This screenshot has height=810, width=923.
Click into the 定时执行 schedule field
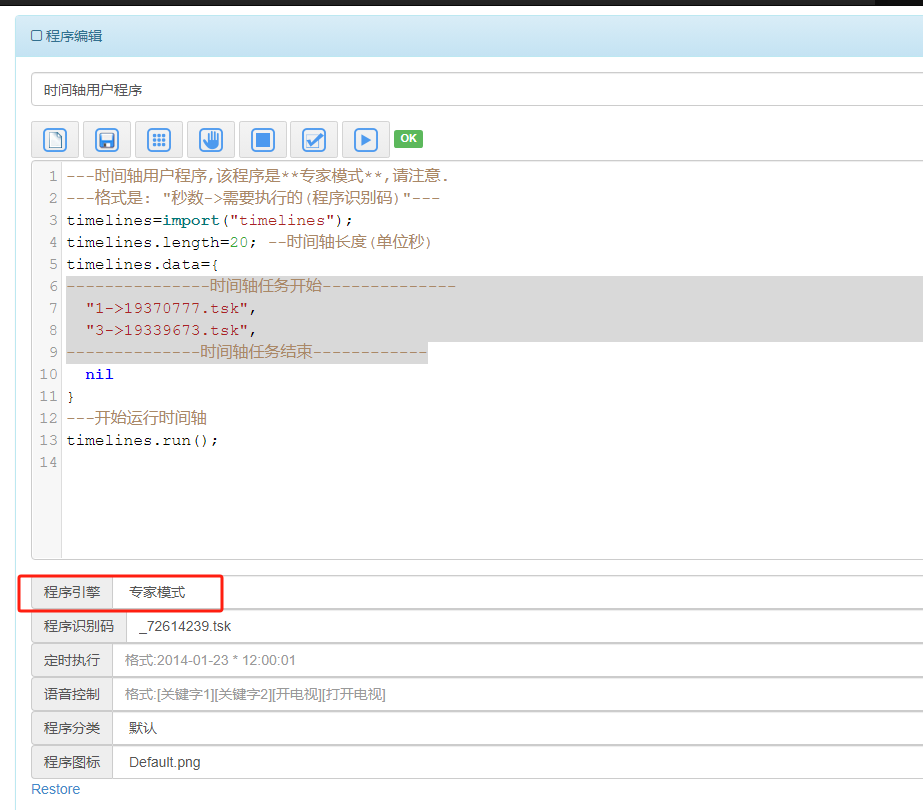(518, 660)
